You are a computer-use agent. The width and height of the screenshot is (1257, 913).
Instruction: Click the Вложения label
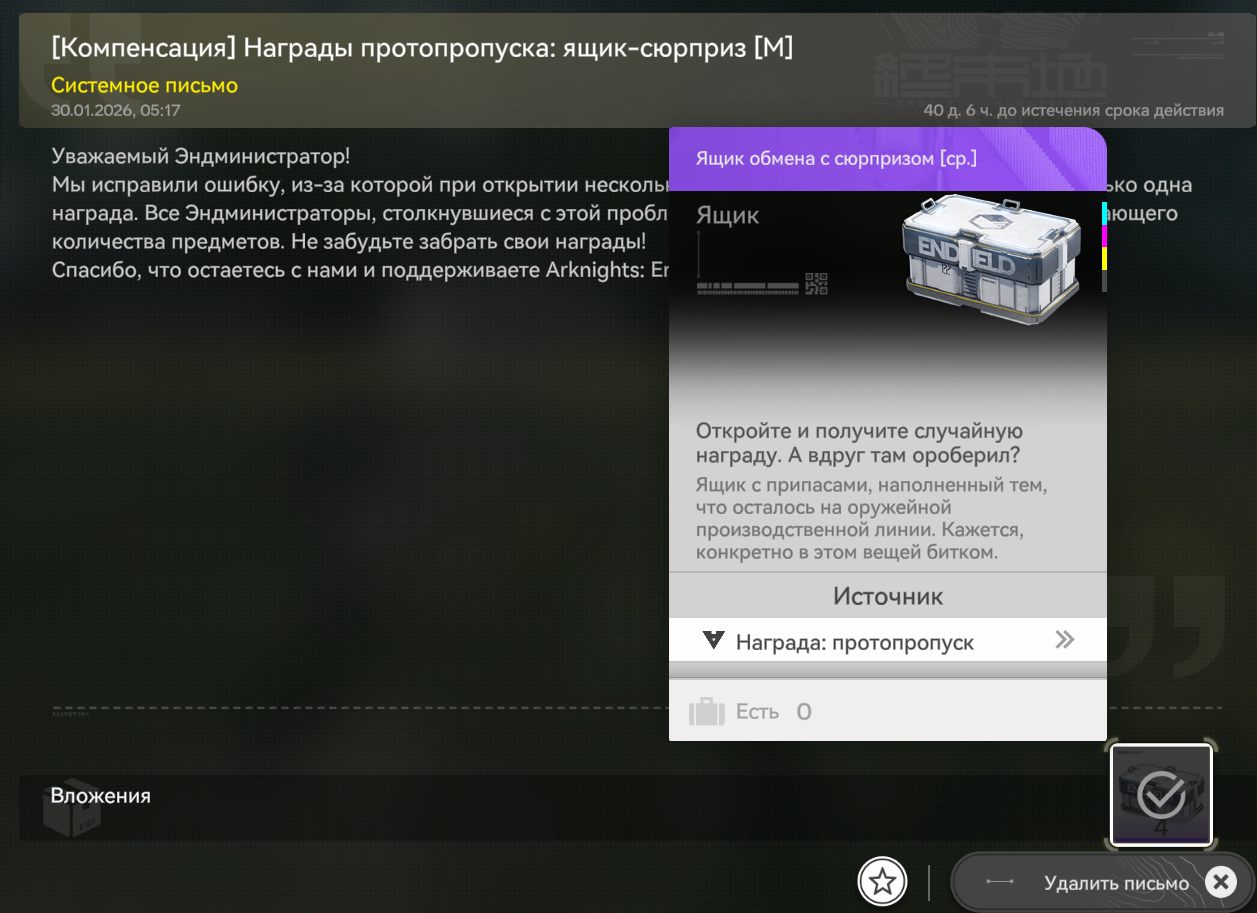pos(101,796)
